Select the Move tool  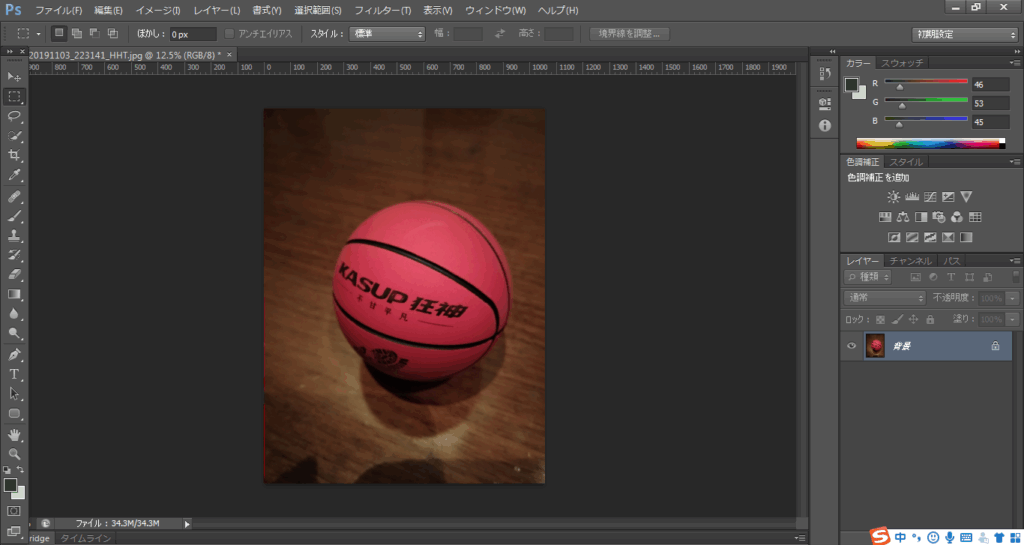[14, 77]
